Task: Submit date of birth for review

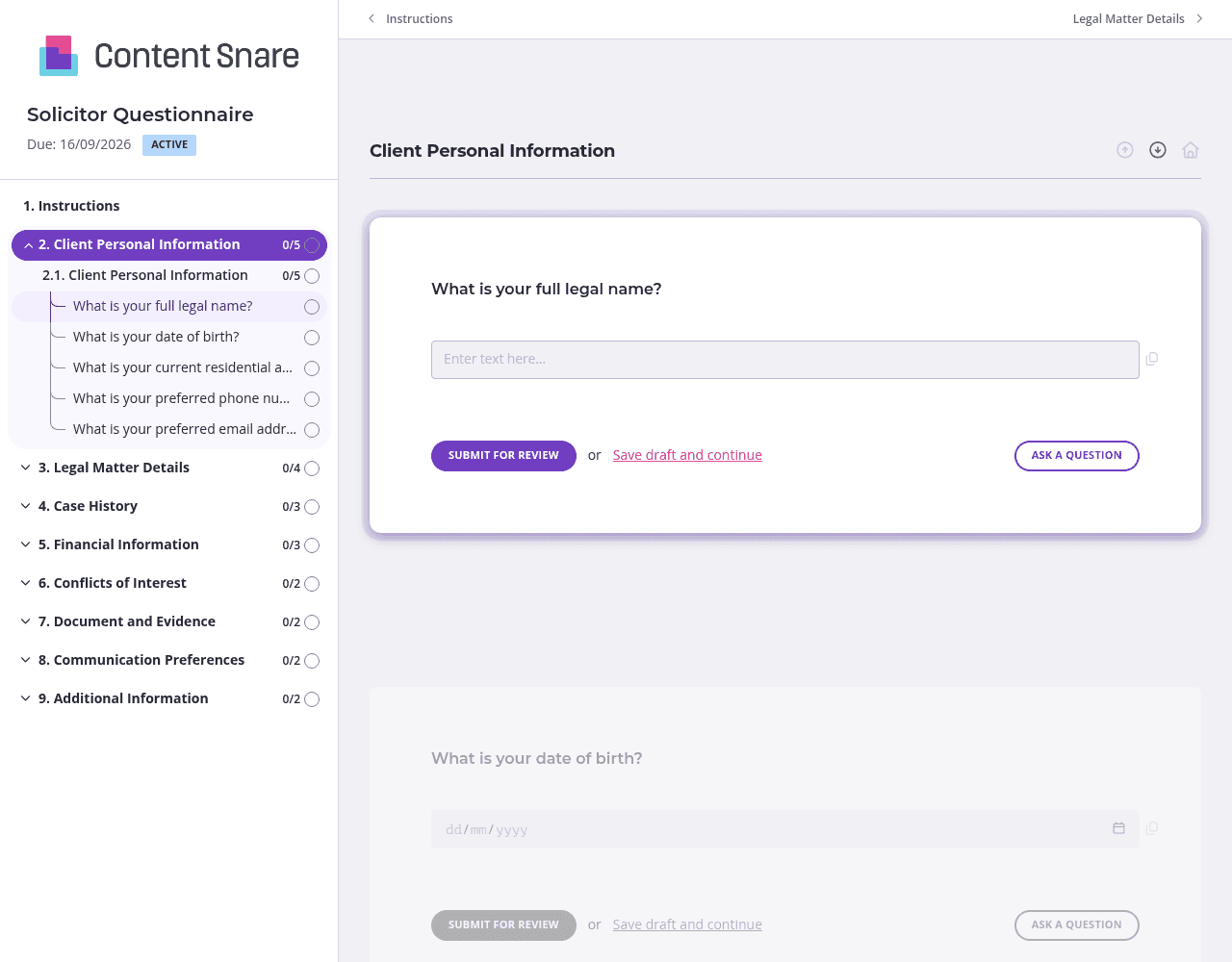Action: click(503, 925)
